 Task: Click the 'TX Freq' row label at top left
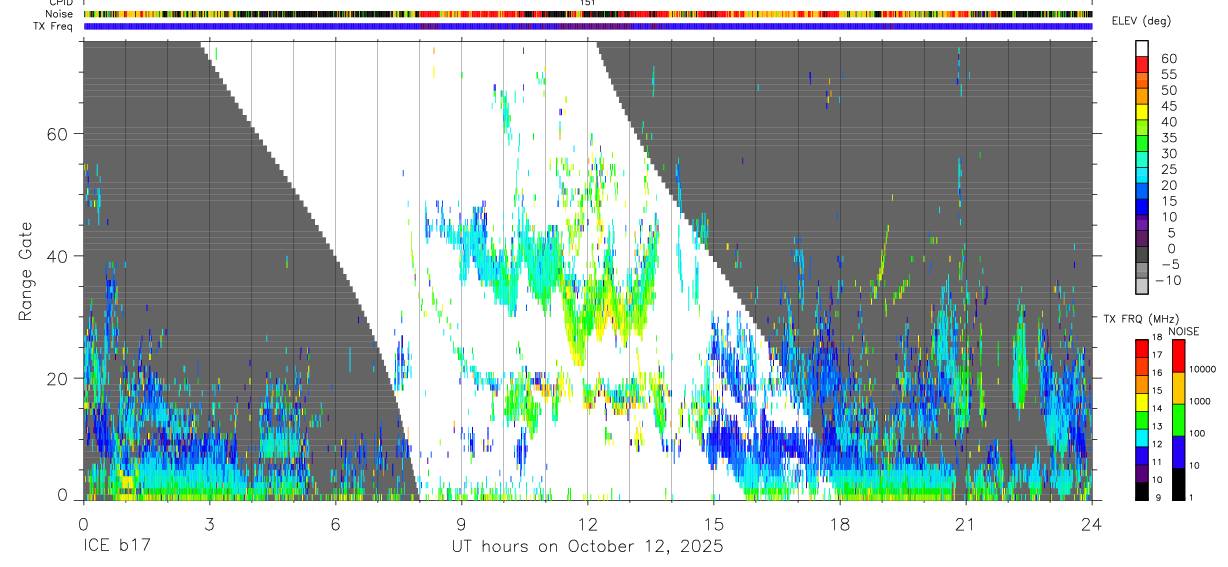click(55, 26)
